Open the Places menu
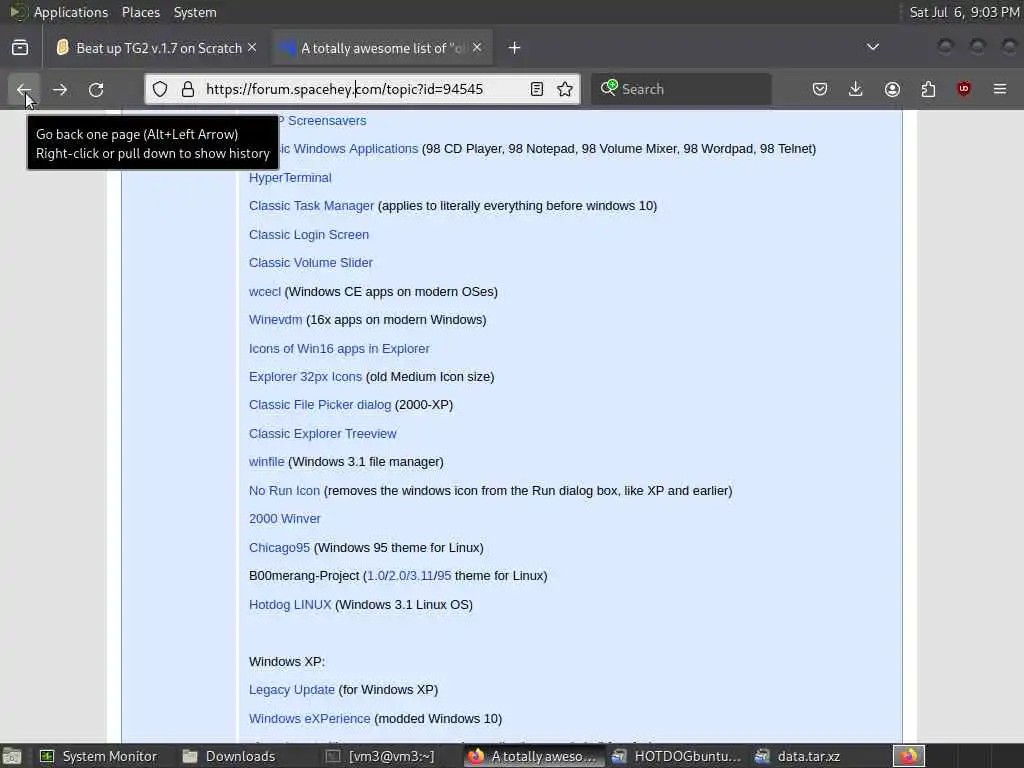Viewport: 1024px width, 768px height. [x=141, y=12]
